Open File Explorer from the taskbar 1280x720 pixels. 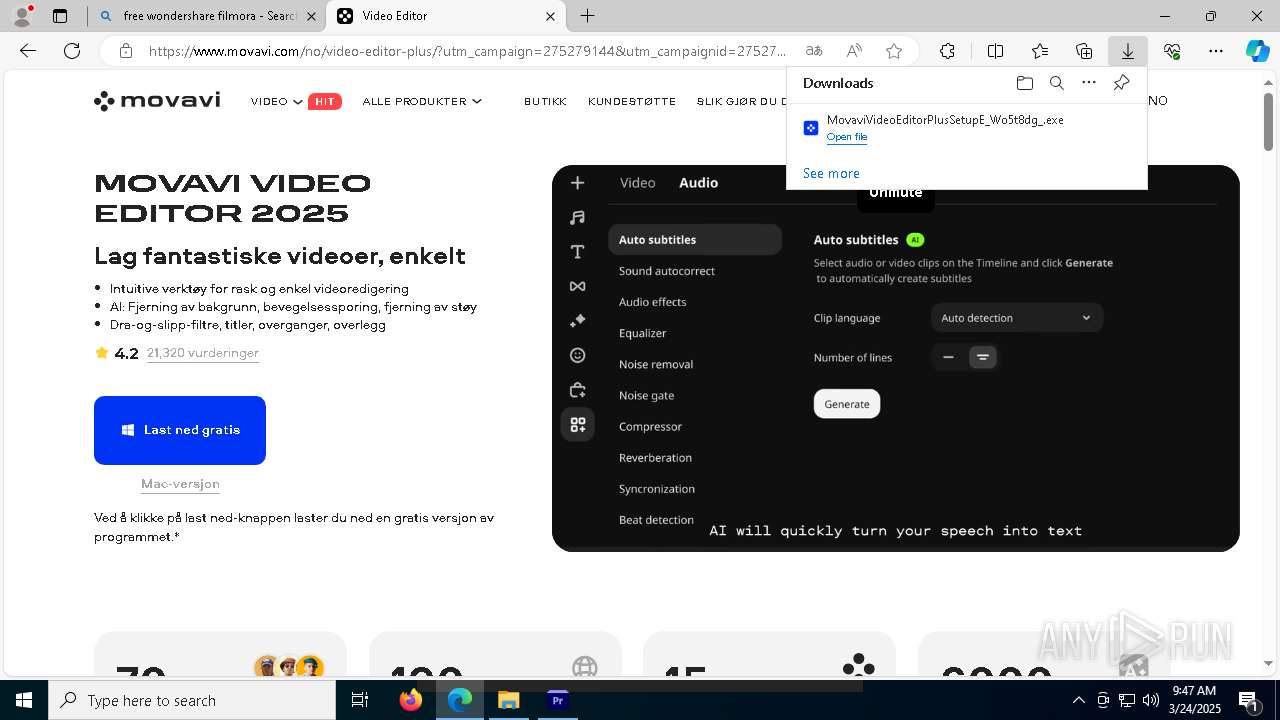tap(509, 700)
